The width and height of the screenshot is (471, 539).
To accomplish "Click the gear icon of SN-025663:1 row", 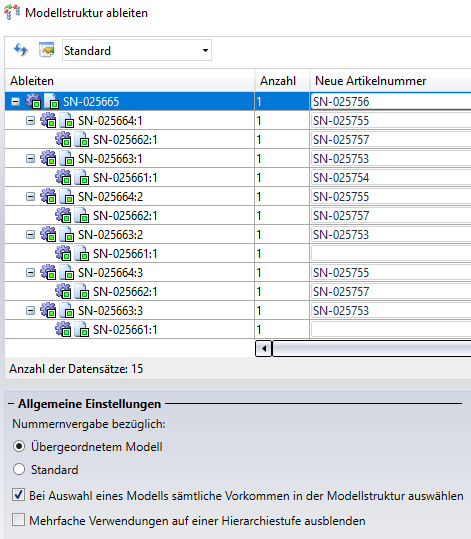I will click(48, 158).
